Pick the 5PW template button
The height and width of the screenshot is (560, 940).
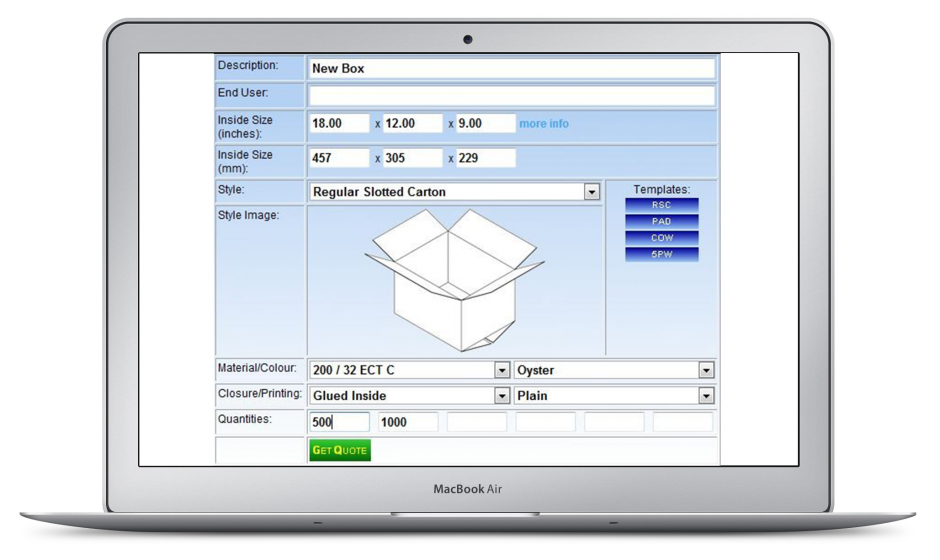click(x=661, y=255)
